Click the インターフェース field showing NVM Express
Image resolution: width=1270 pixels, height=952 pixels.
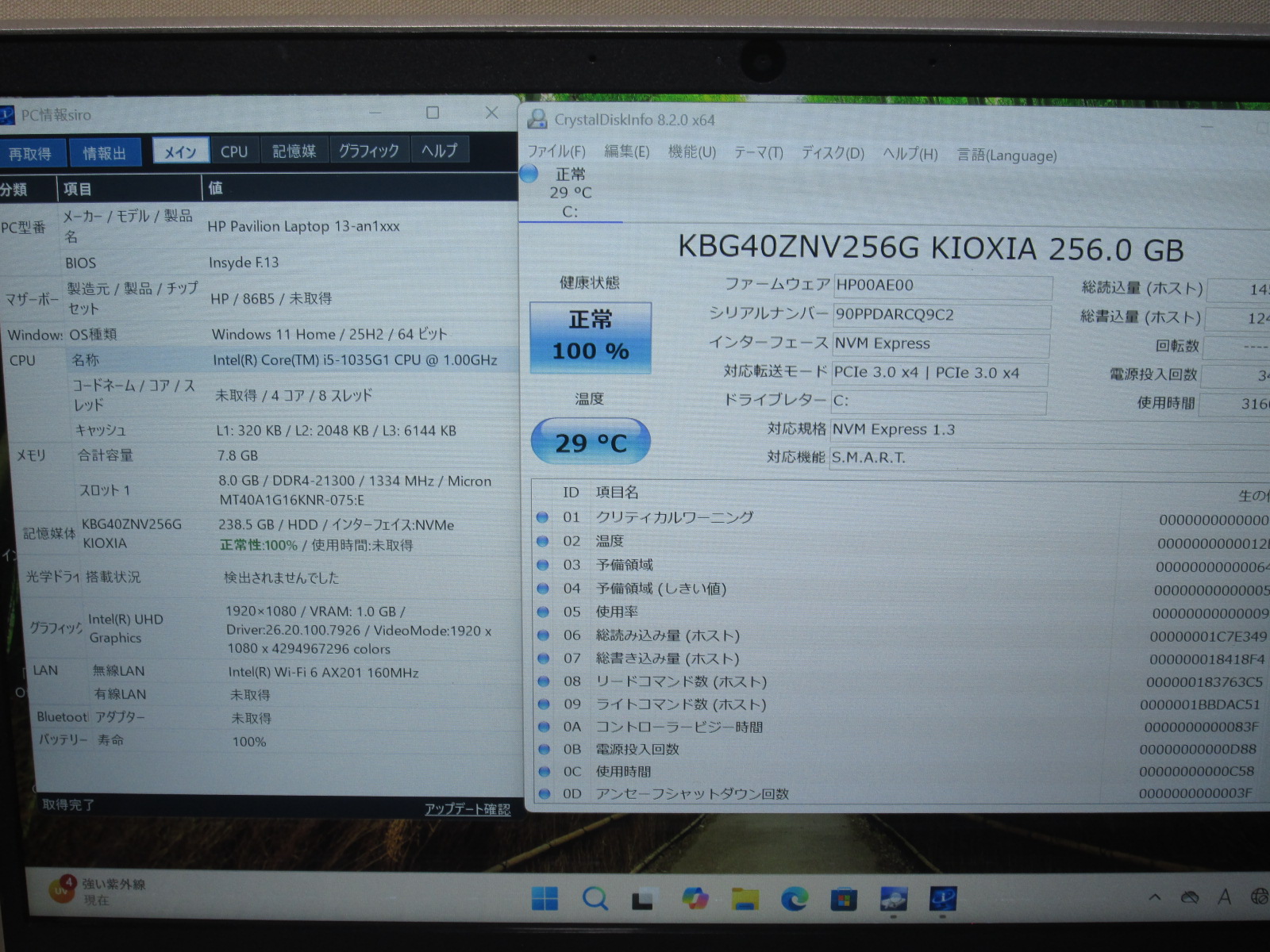coord(941,344)
